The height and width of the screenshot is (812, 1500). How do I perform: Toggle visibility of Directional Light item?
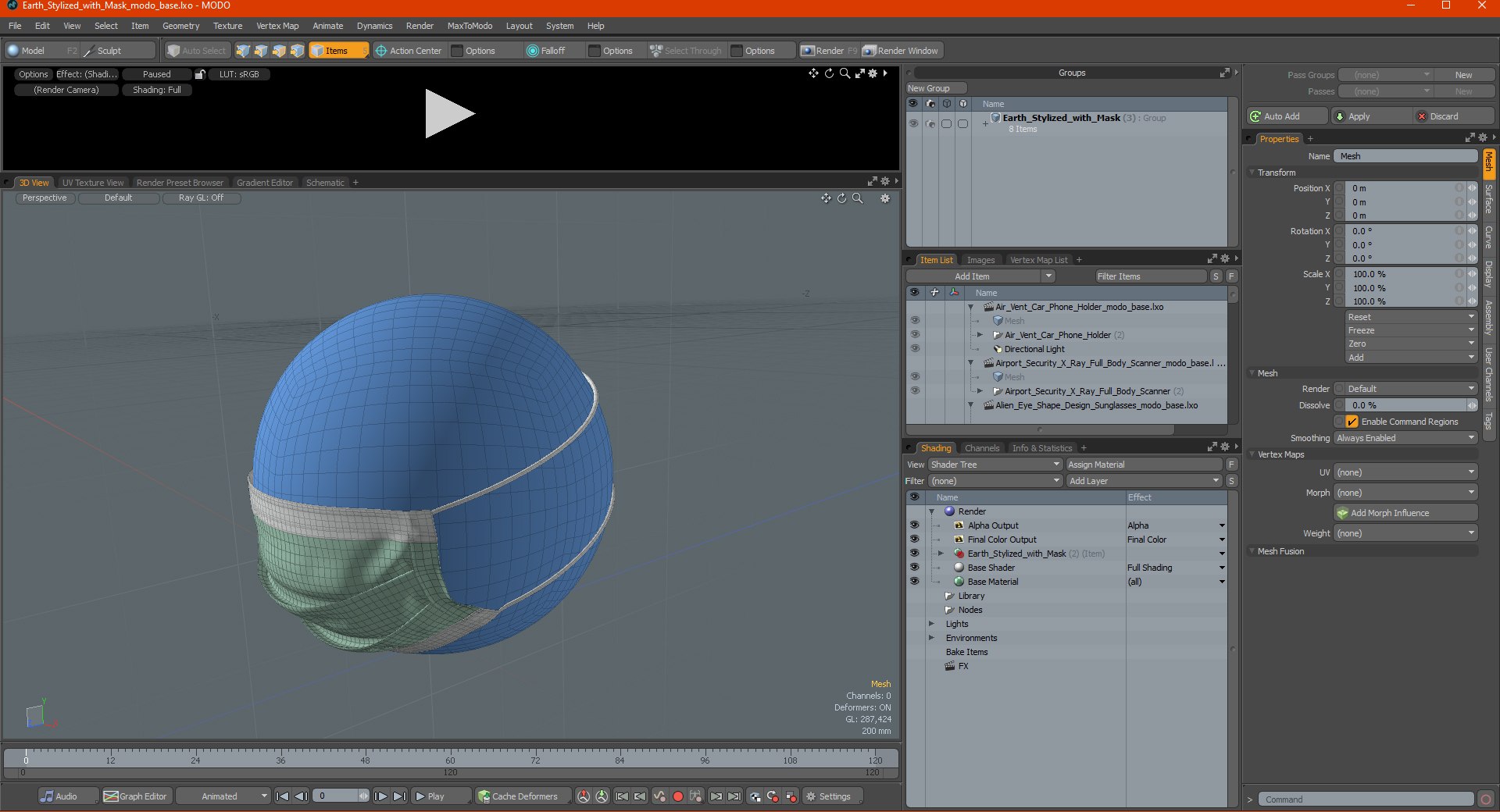tap(914, 349)
